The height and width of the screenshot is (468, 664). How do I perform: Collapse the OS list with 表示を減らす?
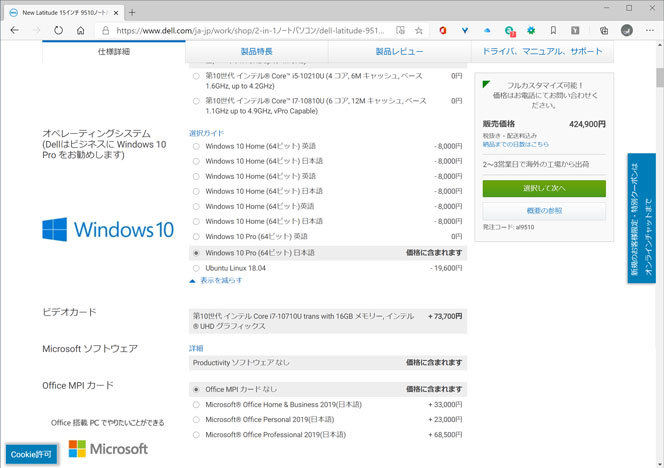pyautogui.click(x=216, y=280)
